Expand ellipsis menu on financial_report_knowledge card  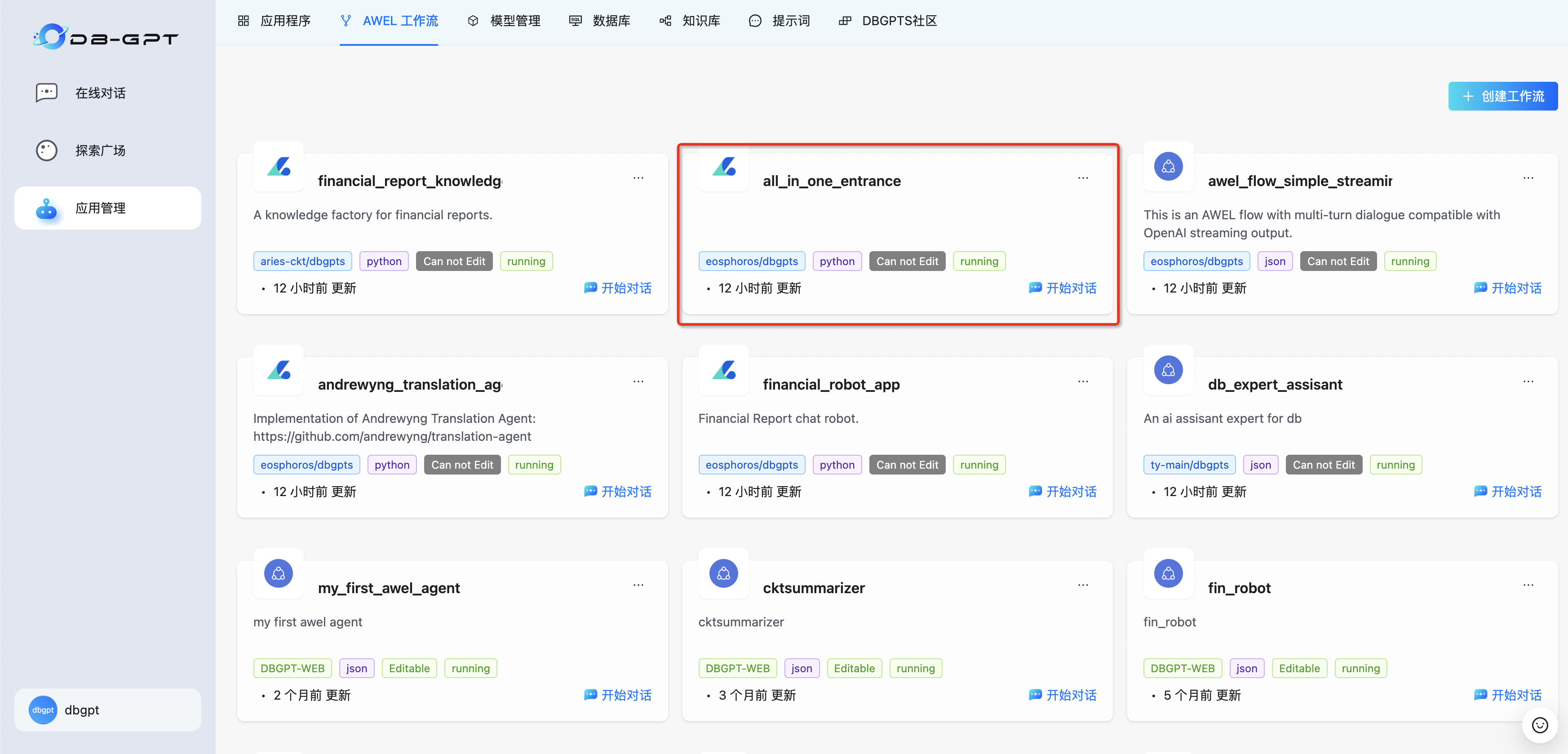coord(638,178)
